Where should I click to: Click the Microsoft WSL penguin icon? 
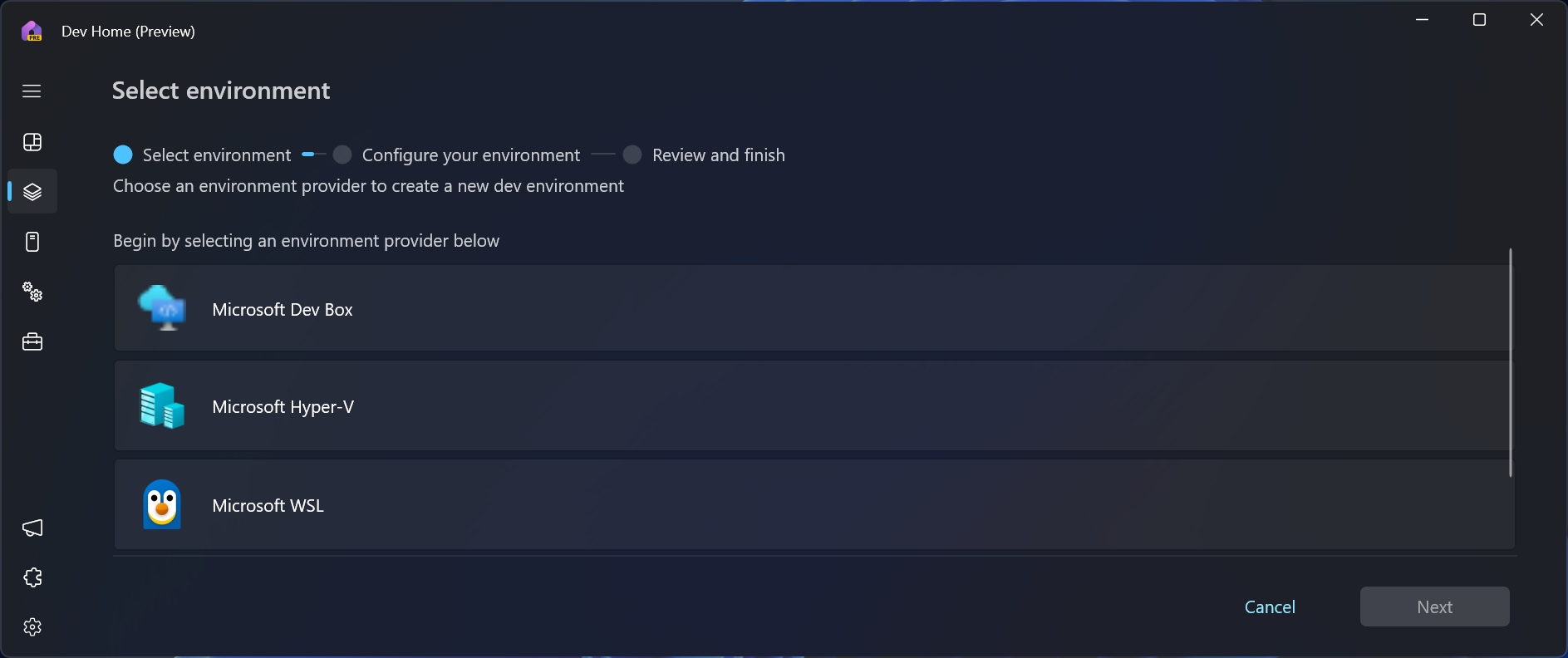pos(161,504)
